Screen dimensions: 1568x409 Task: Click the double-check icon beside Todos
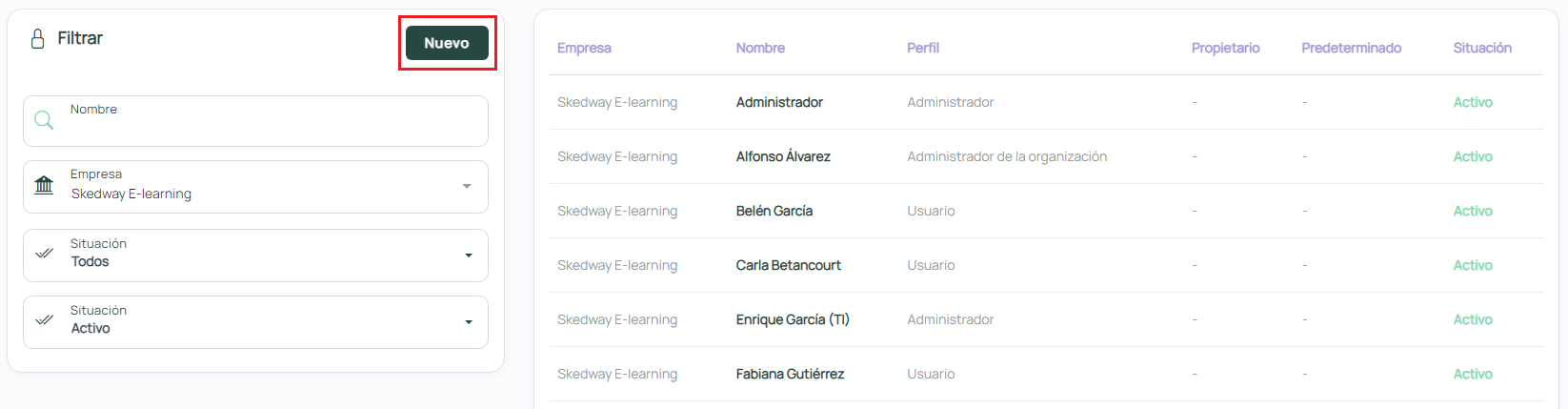(44, 254)
